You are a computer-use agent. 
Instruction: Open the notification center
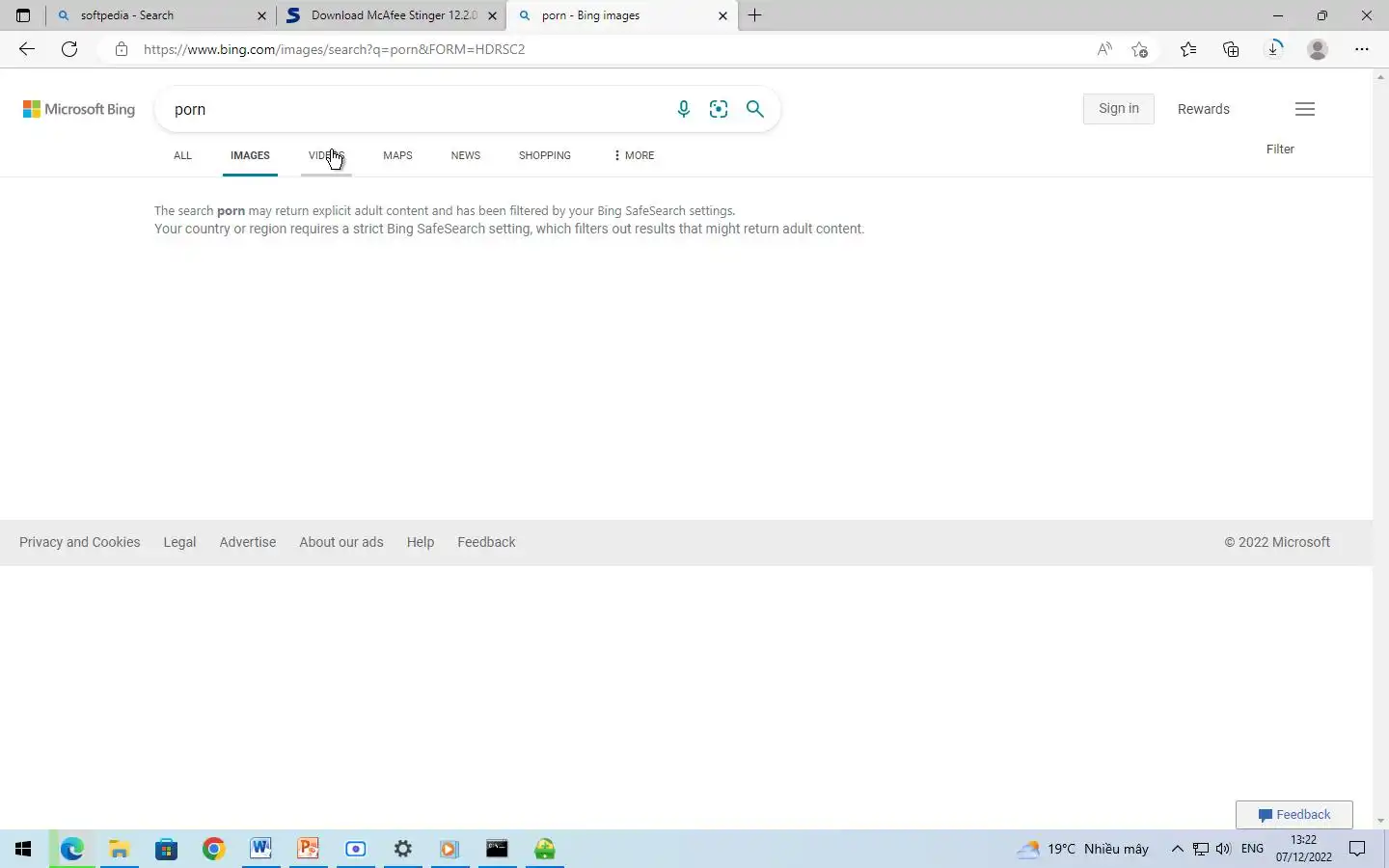1357,849
